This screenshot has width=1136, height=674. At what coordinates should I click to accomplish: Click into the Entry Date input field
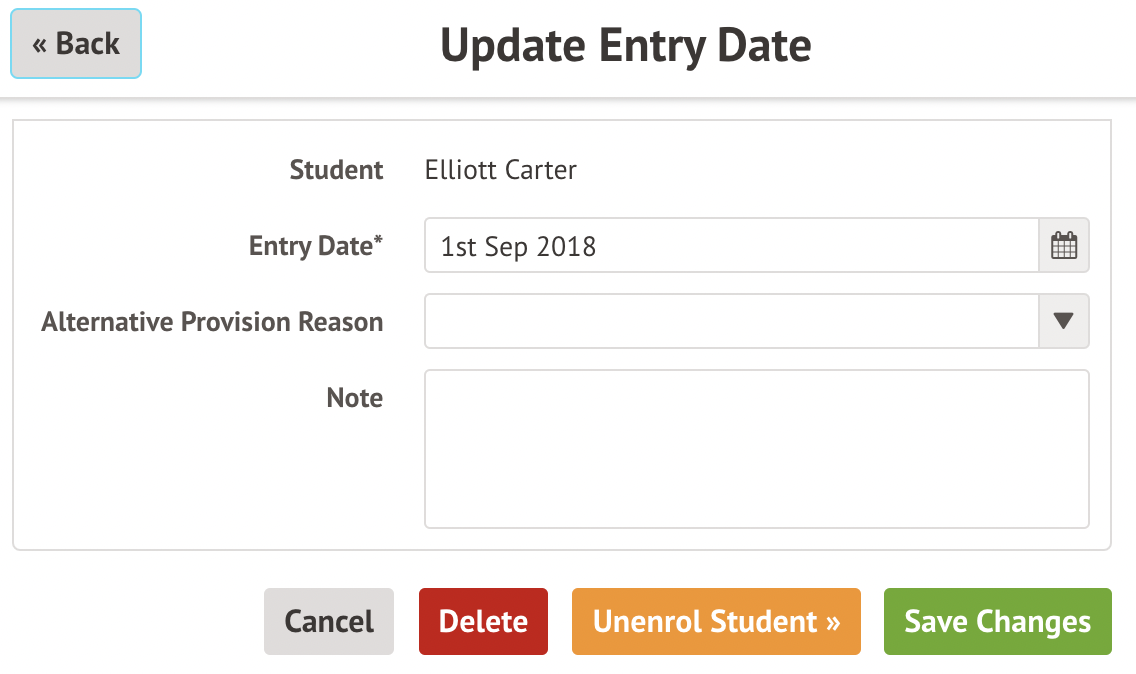click(x=732, y=246)
